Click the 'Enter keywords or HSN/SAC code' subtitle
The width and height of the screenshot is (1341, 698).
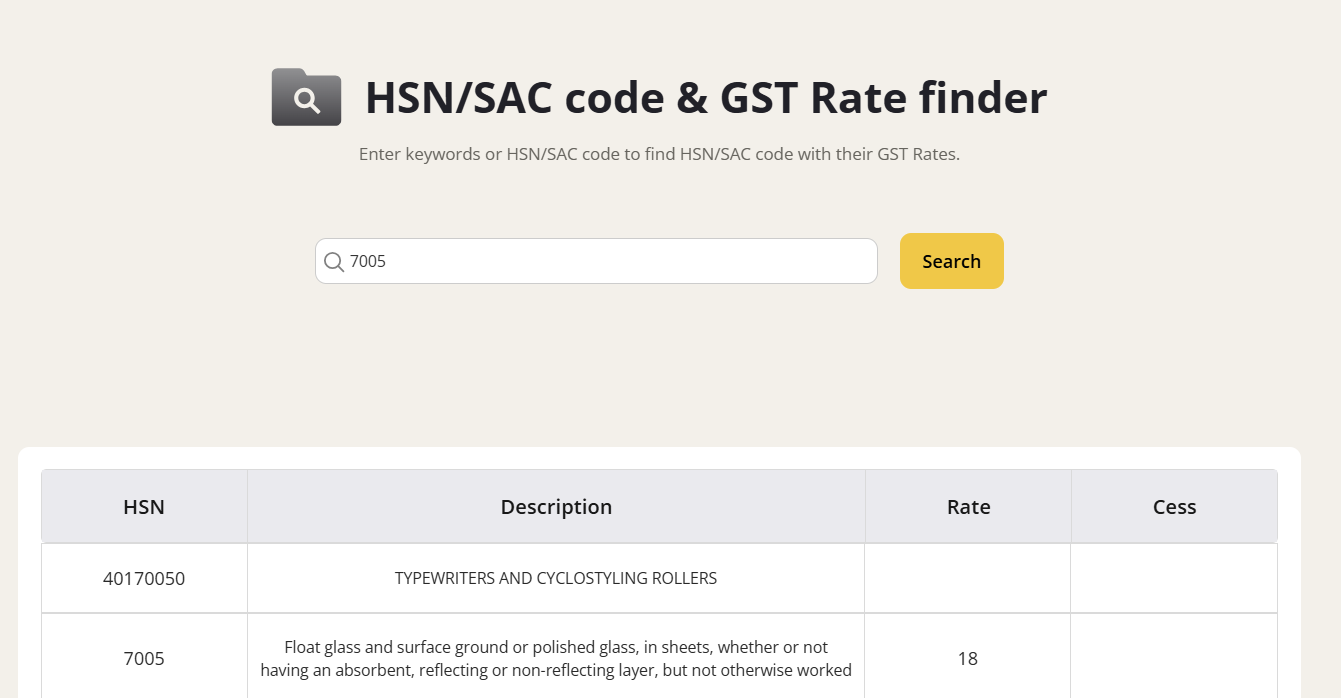point(659,155)
